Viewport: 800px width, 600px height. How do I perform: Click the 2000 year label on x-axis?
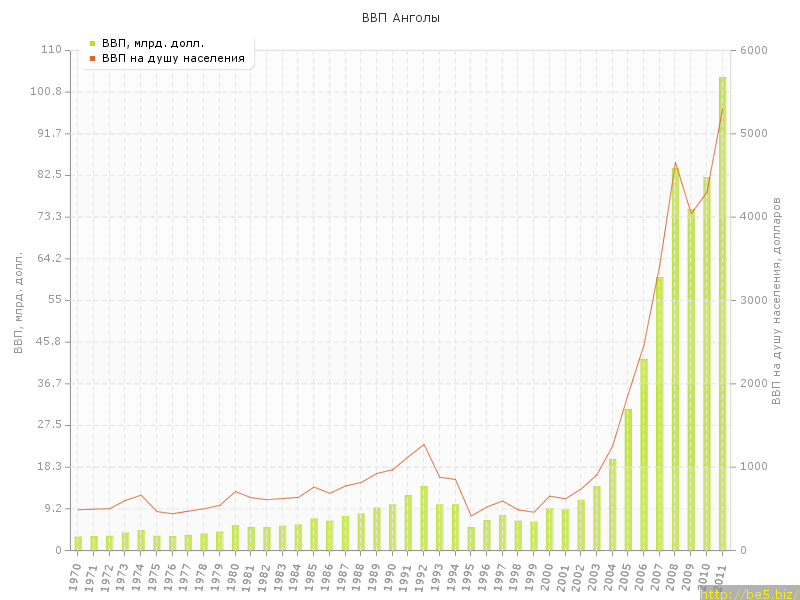pos(547,575)
